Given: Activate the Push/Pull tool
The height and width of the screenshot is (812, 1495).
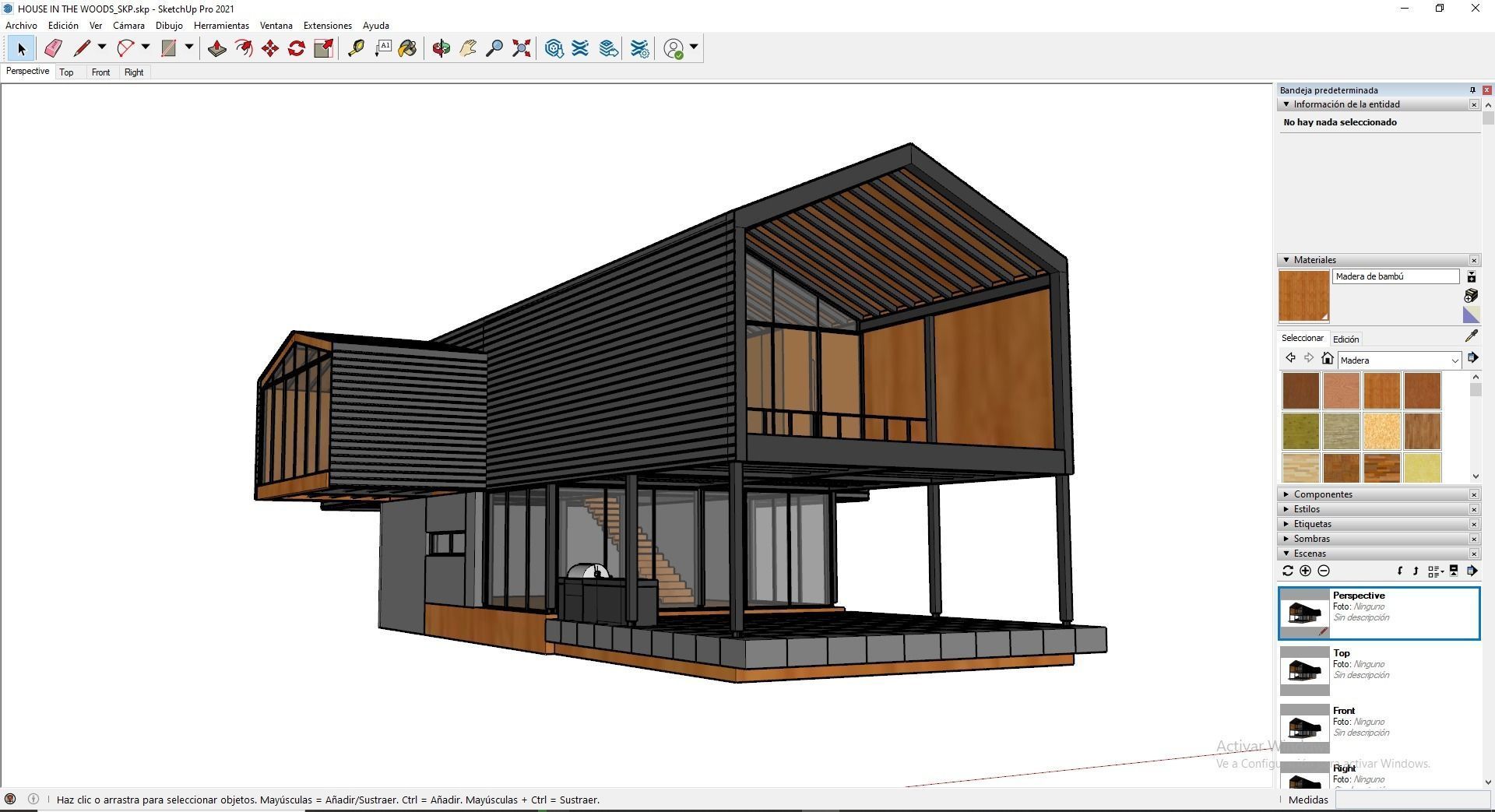Looking at the screenshot, I should pyautogui.click(x=217, y=48).
